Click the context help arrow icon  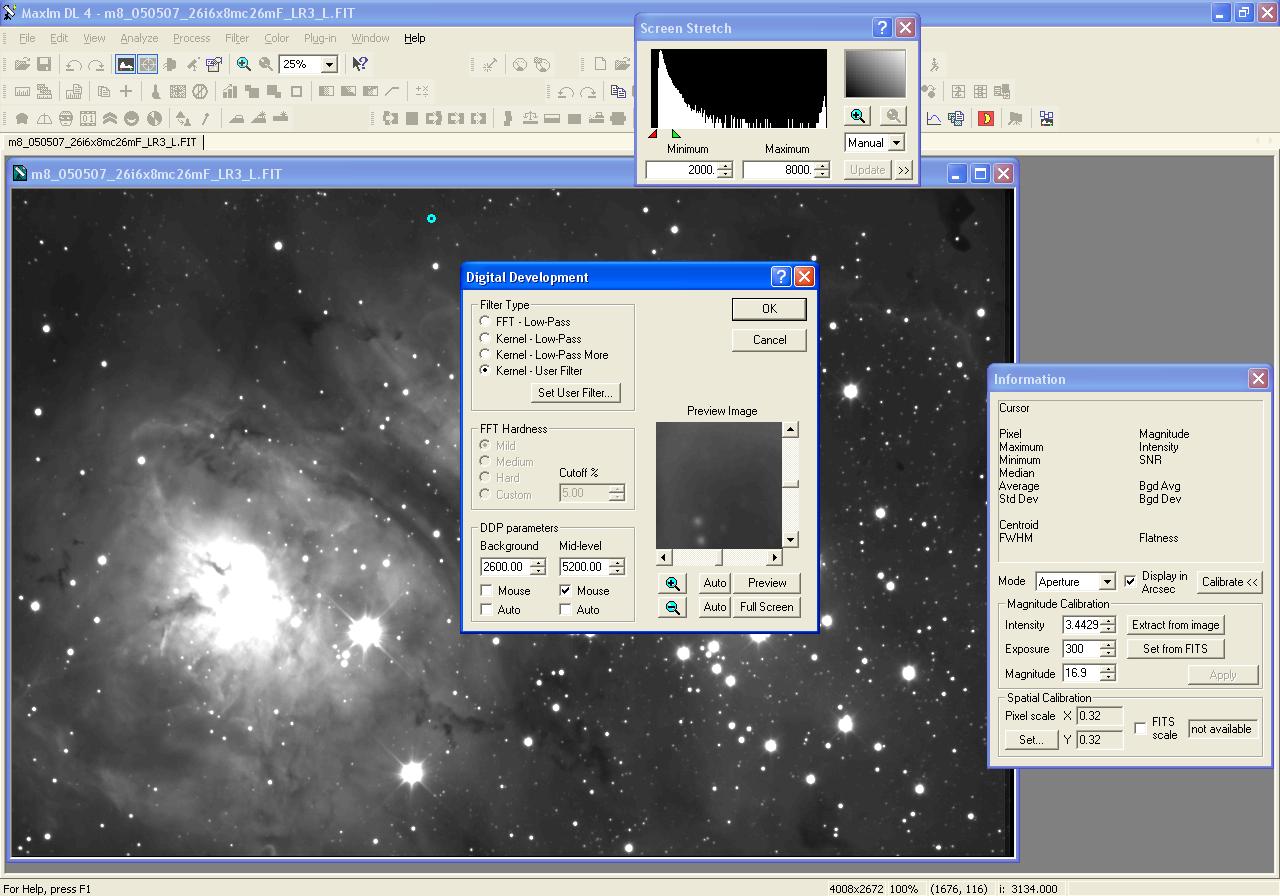(x=360, y=64)
